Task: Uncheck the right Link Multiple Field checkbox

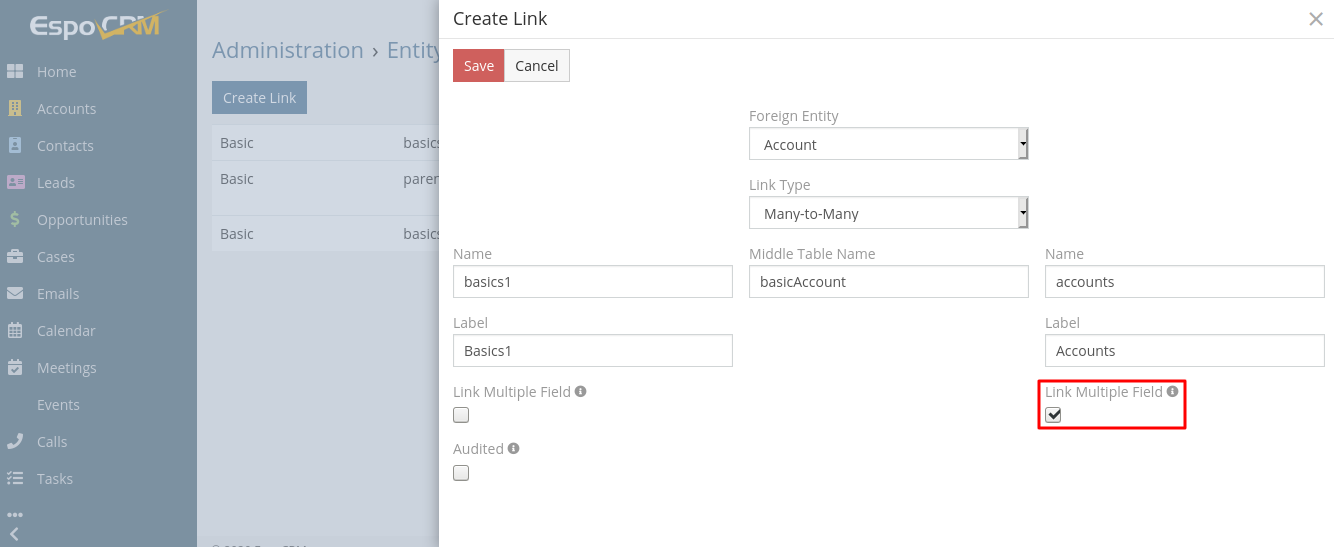Action: click(1053, 415)
